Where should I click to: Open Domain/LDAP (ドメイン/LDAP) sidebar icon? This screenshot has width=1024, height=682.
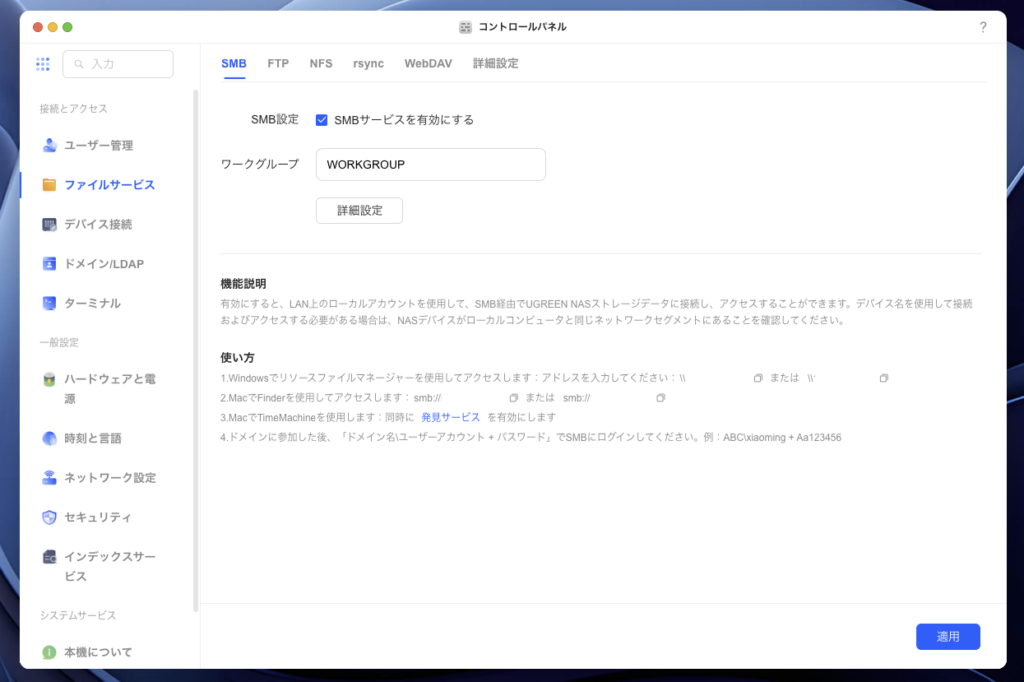pos(49,264)
